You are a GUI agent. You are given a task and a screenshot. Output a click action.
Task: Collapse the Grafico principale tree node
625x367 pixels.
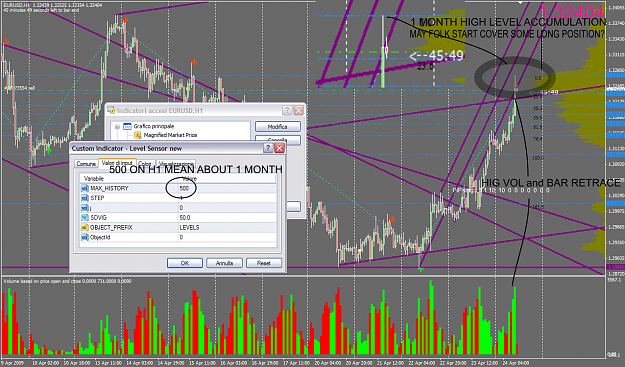pos(117,127)
